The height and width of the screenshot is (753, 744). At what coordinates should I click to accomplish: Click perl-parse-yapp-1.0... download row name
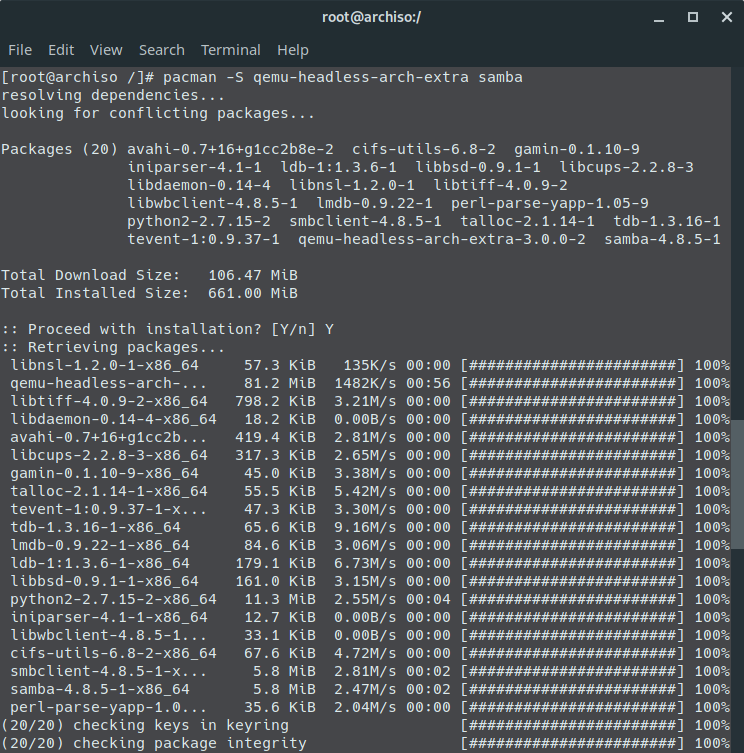[109, 707]
